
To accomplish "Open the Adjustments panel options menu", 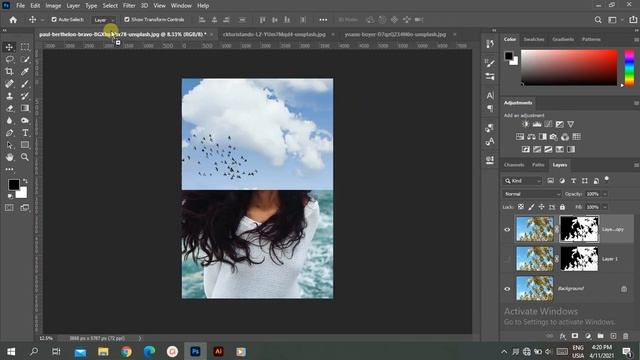I will coord(636,103).
